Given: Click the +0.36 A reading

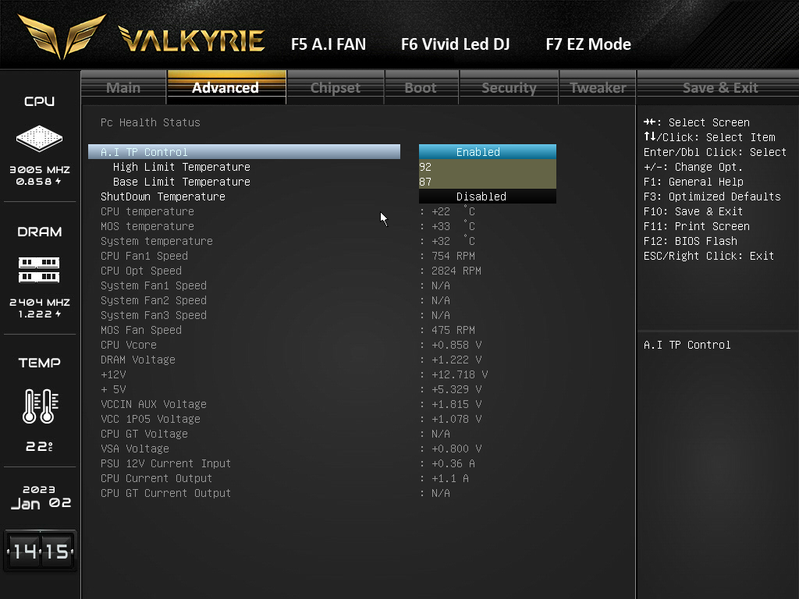Looking at the screenshot, I should point(453,463).
